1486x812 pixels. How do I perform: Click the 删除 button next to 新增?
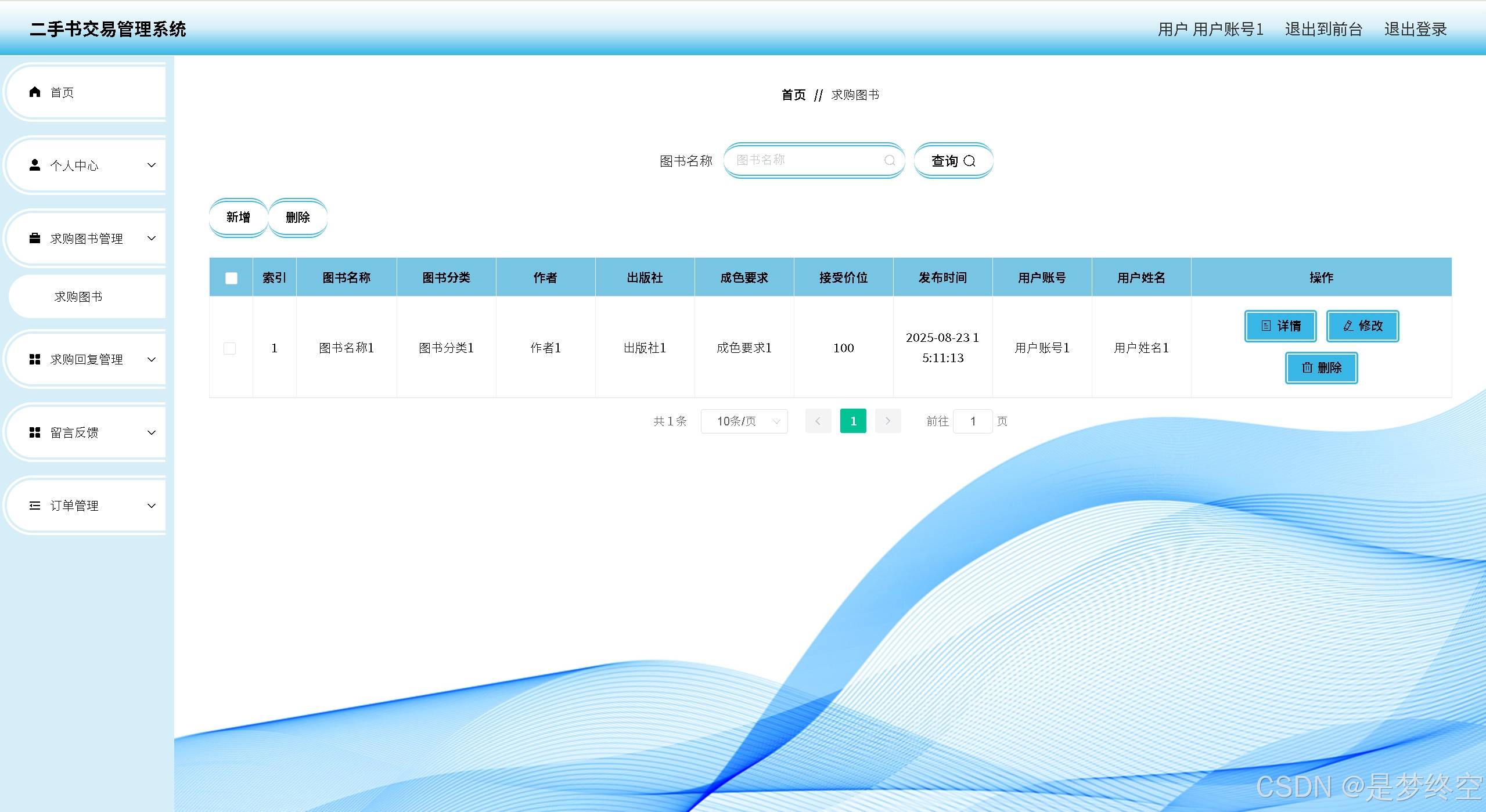[x=298, y=218]
